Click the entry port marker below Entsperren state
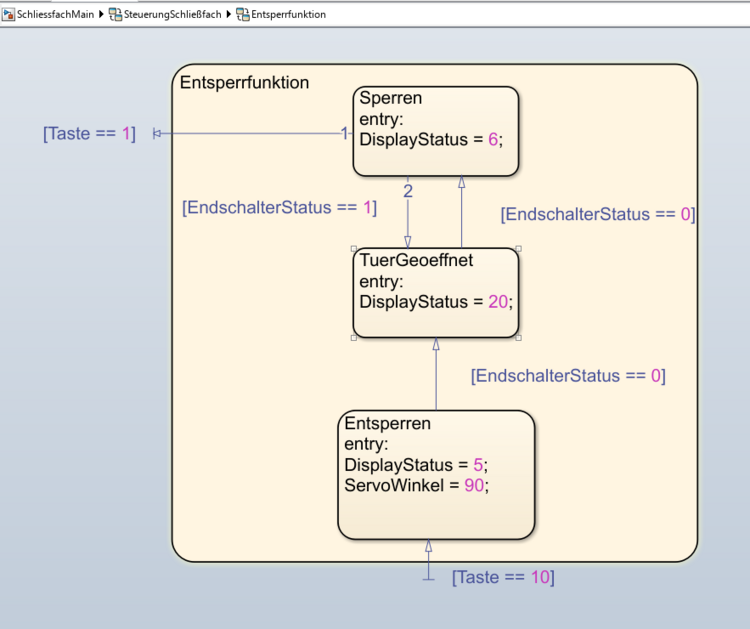The image size is (750, 629). (x=428, y=577)
